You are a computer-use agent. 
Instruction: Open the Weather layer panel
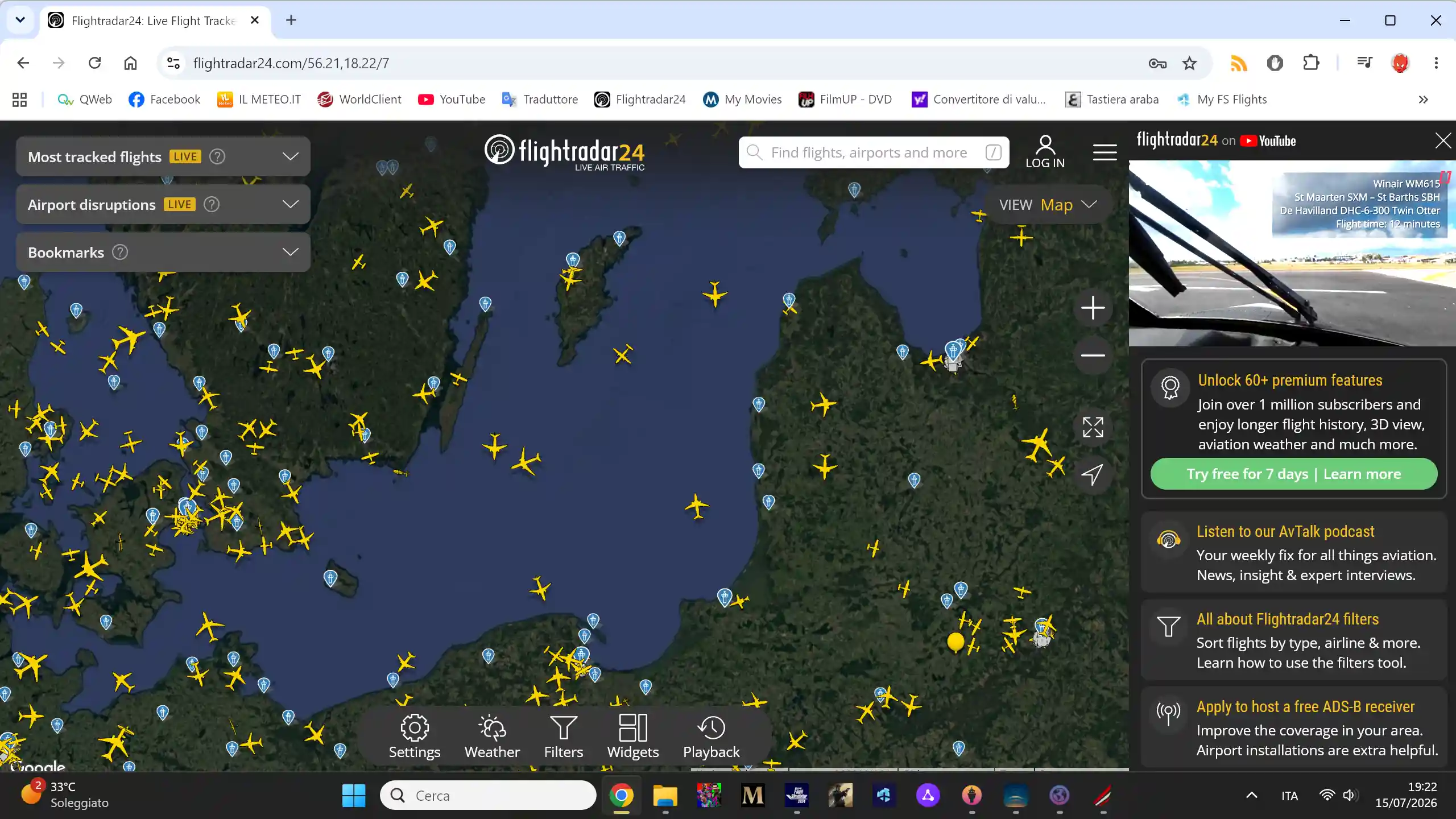(492, 737)
